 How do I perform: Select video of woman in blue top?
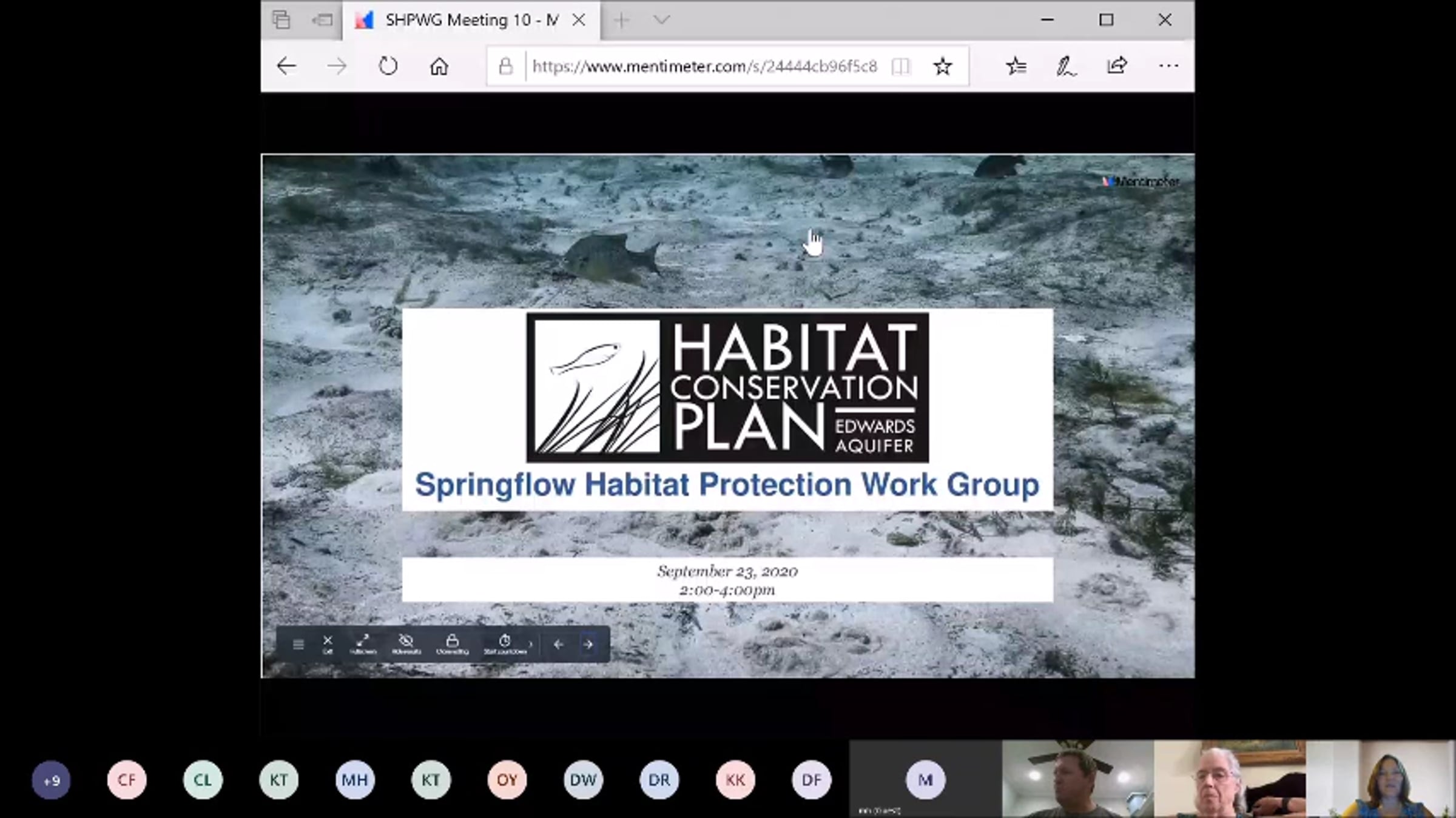coord(1381,779)
